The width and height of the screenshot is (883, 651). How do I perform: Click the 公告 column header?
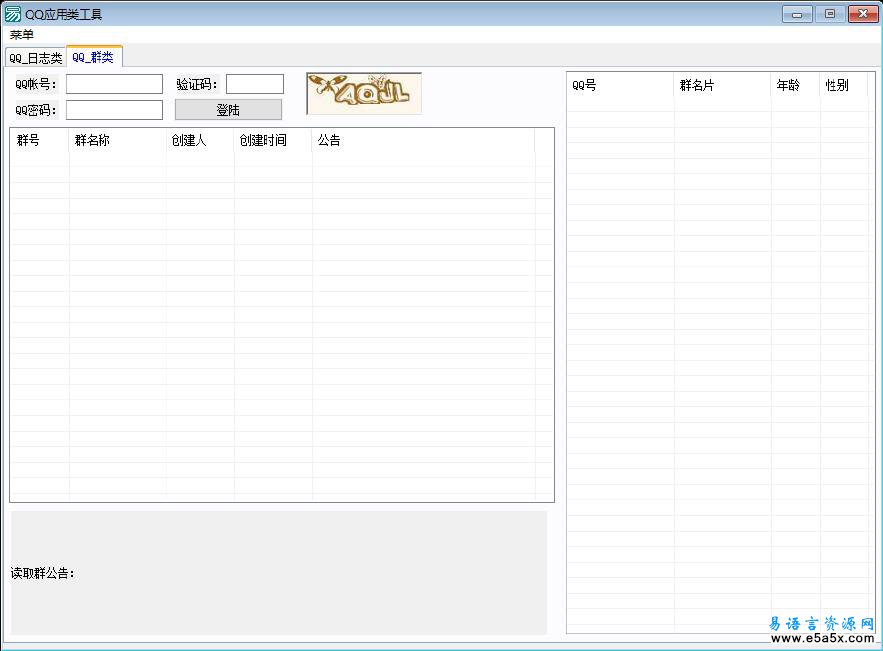423,140
